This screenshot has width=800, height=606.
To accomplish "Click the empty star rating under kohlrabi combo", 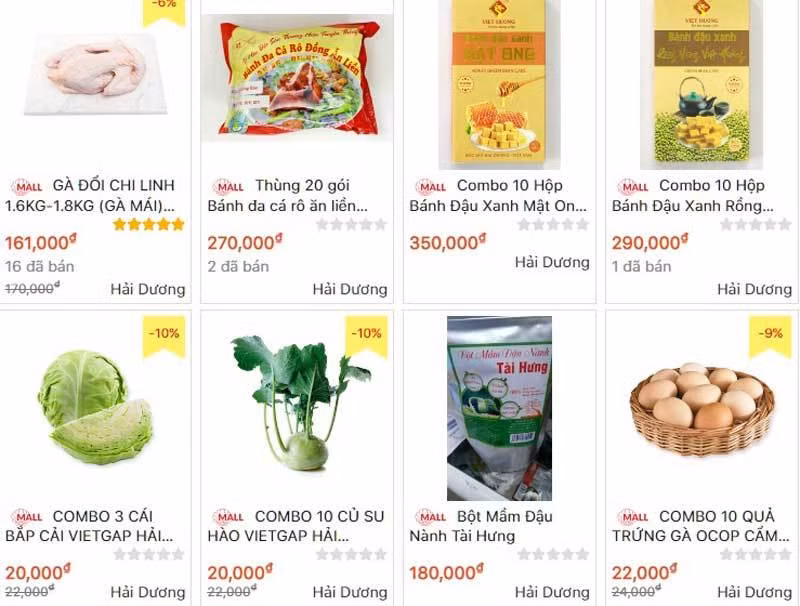I will pyautogui.click(x=351, y=554).
